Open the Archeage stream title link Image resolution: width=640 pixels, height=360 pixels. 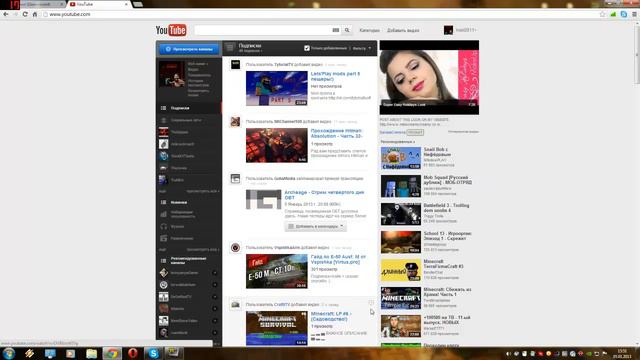coord(324,195)
